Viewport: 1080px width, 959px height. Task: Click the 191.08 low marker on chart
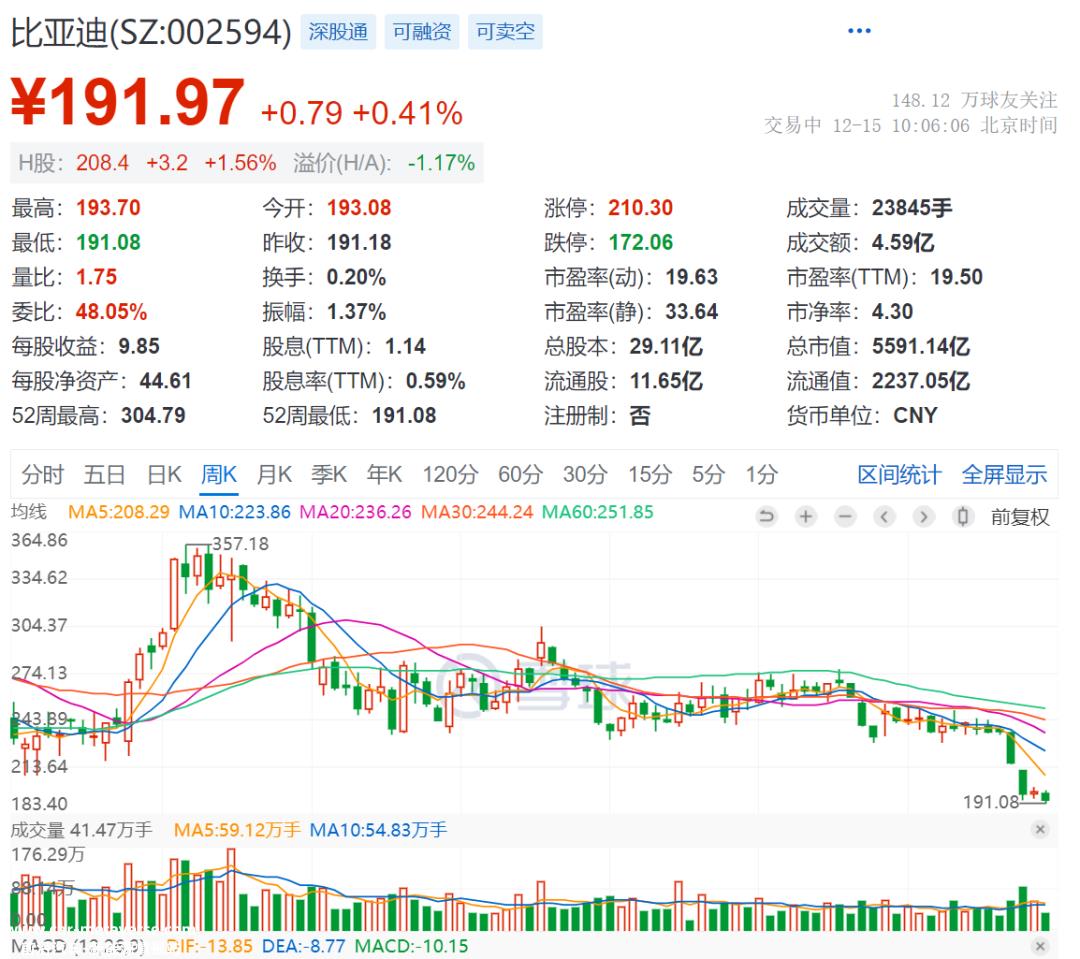(990, 802)
